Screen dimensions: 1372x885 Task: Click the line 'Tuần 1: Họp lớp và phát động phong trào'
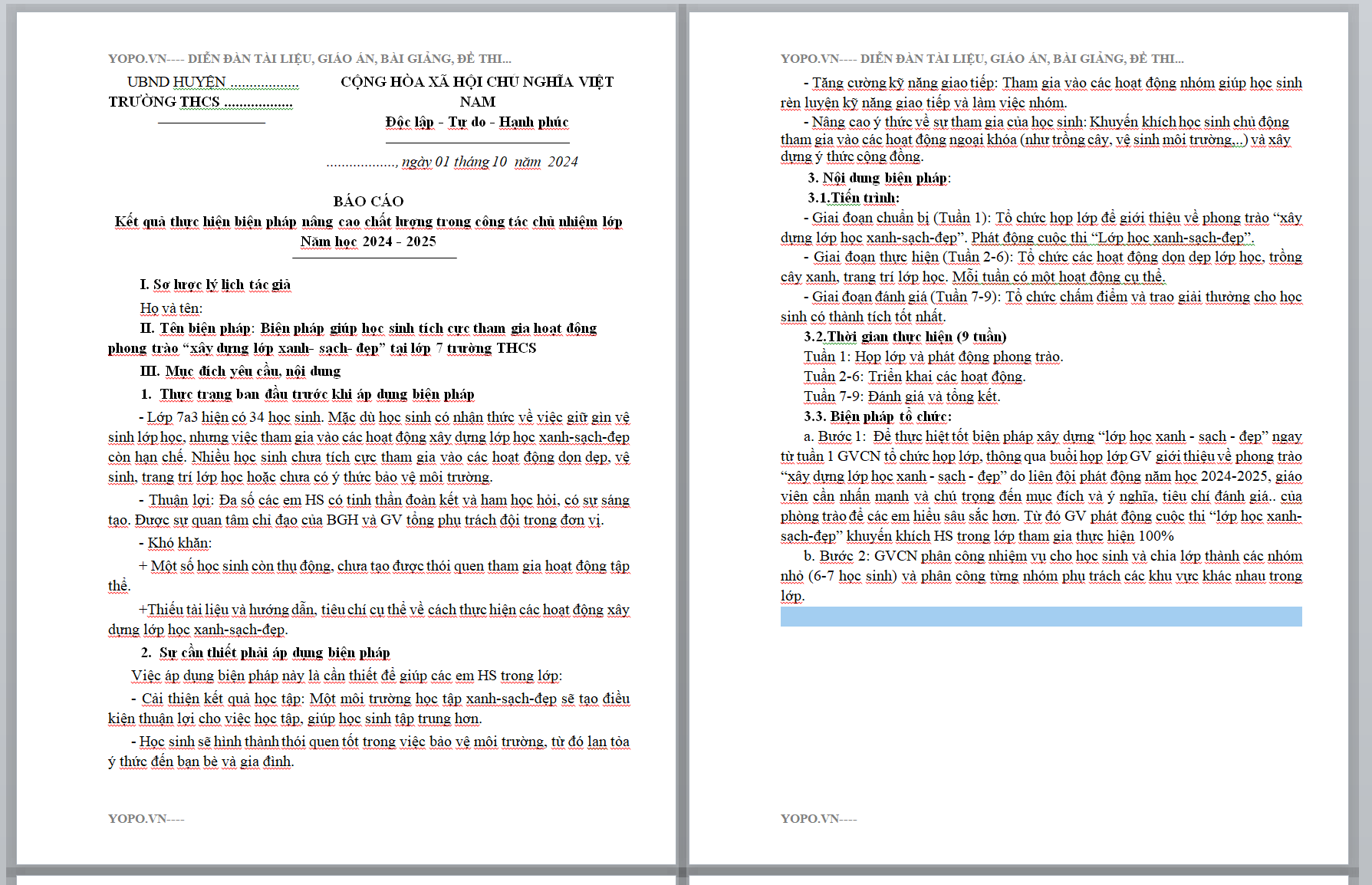coord(933,357)
